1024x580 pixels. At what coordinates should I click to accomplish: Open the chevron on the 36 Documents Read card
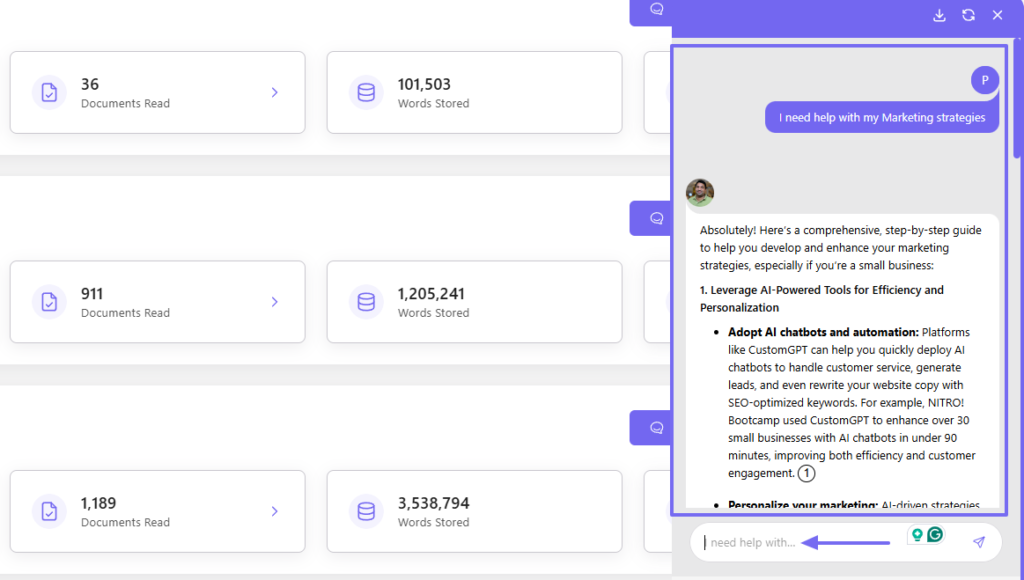pyautogui.click(x=275, y=93)
